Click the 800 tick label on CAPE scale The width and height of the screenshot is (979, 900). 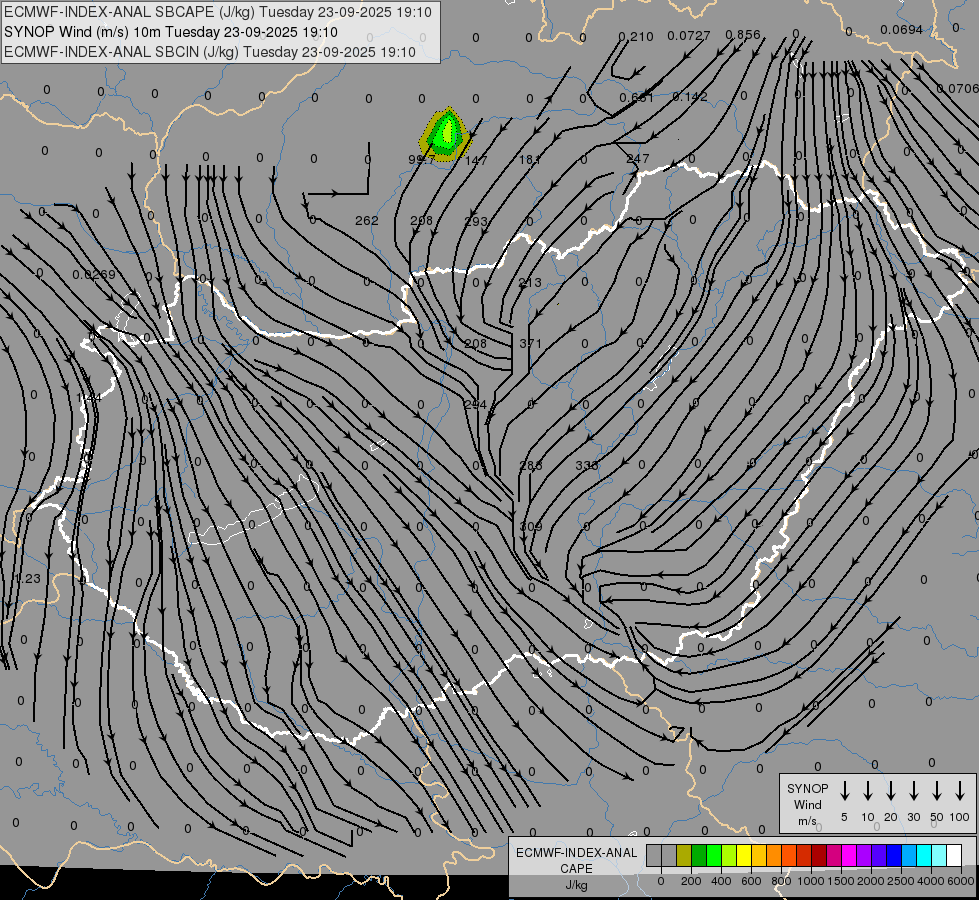[781, 881]
